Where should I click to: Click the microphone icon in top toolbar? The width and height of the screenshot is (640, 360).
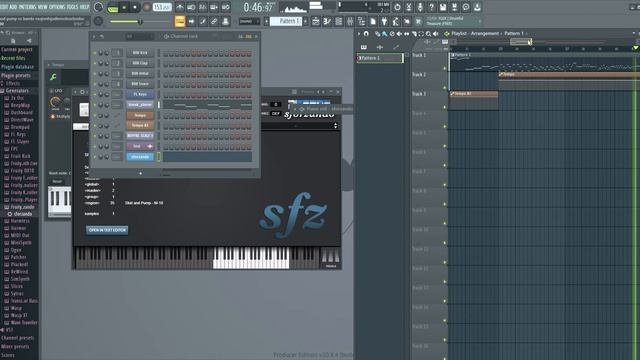point(420,7)
